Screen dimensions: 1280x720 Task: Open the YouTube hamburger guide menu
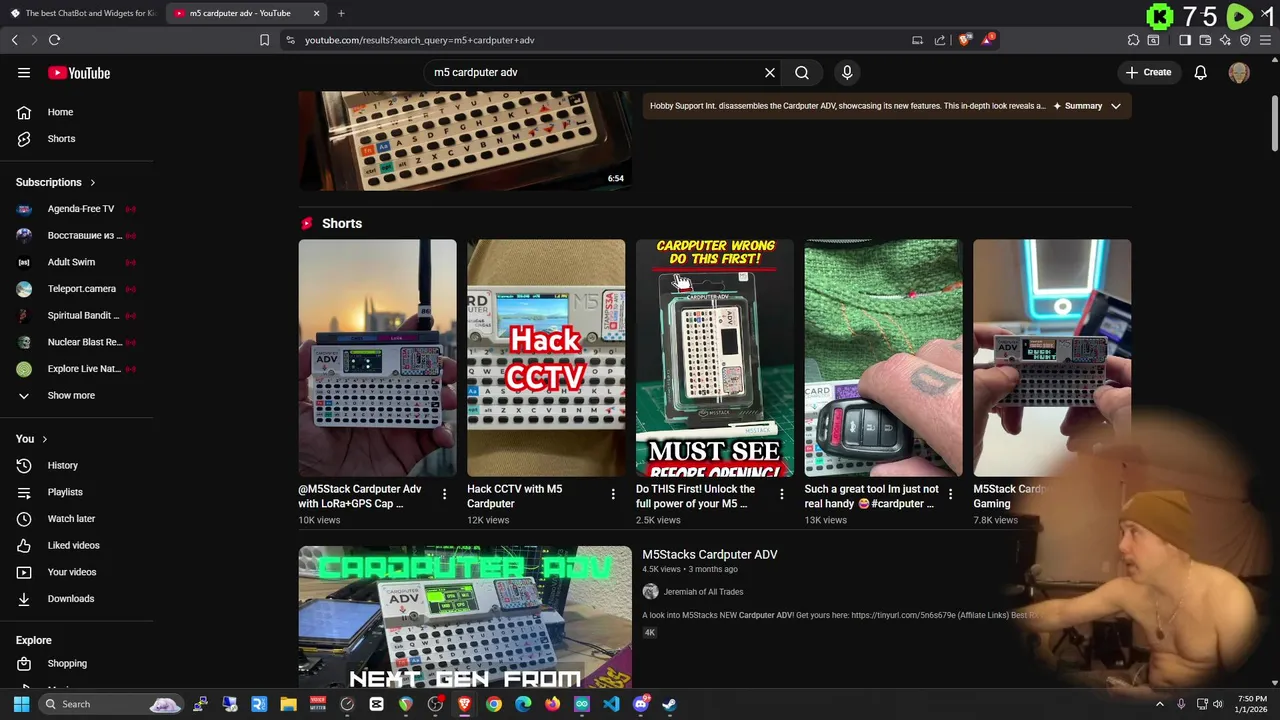pyautogui.click(x=24, y=72)
